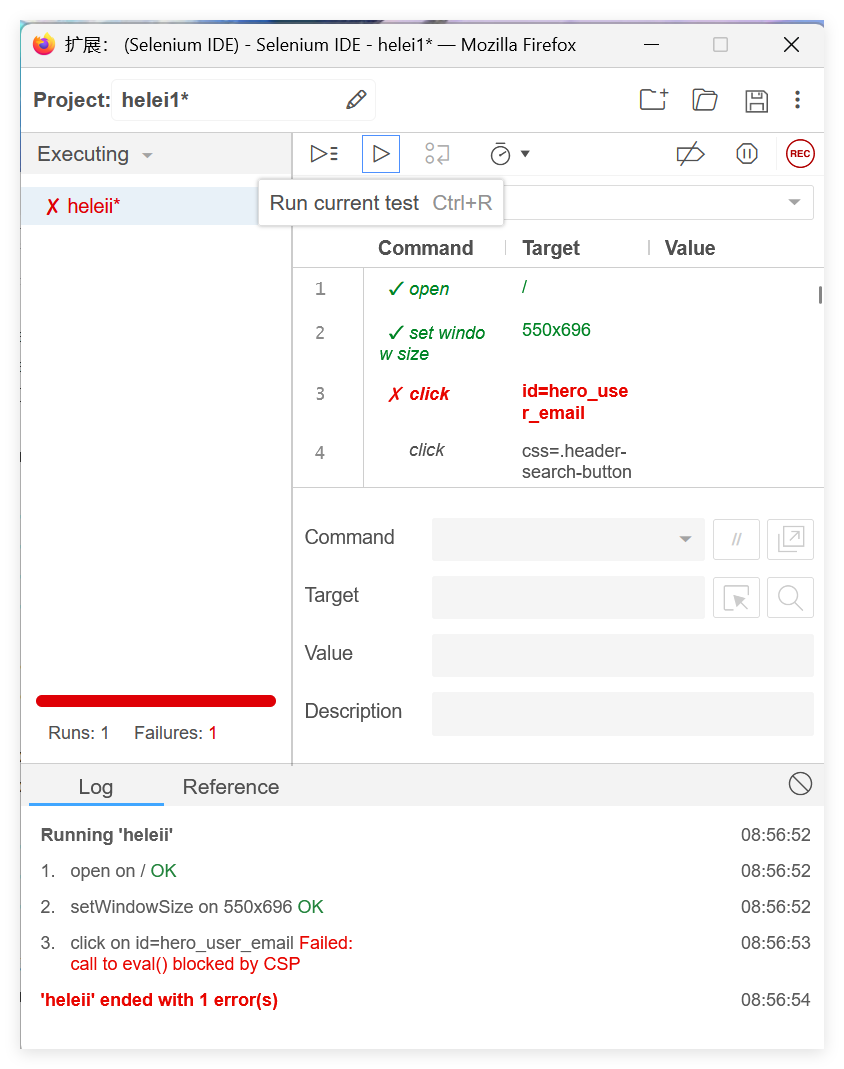
Task: Expand the Executing view dropdown
Action: (x=147, y=155)
